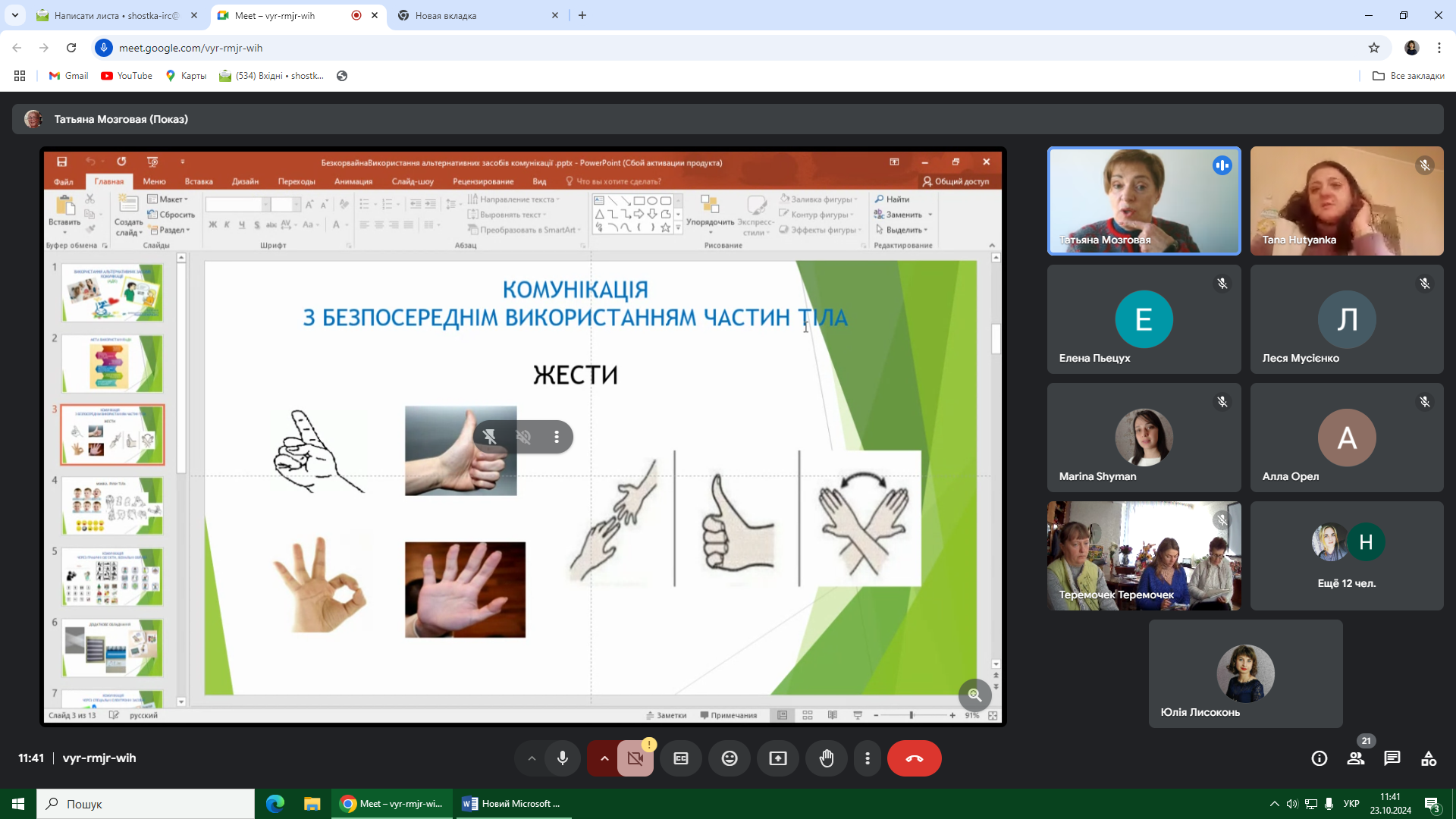Open the meeting details info icon
This screenshot has height=819, width=1456.
(x=1319, y=758)
